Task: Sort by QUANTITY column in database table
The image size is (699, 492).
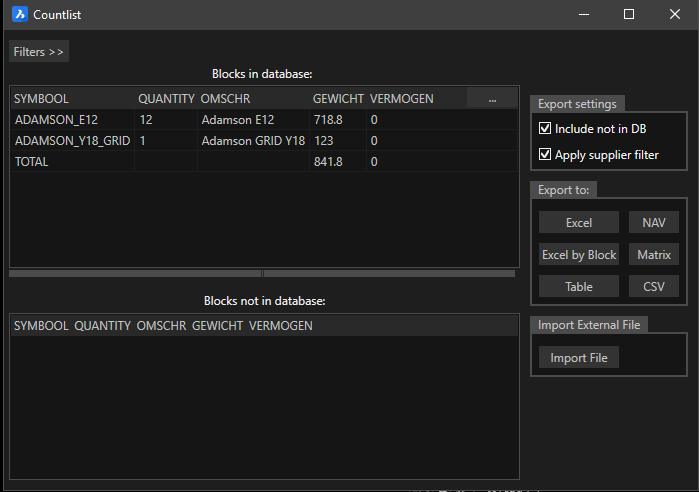Action: pyautogui.click(x=166, y=99)
